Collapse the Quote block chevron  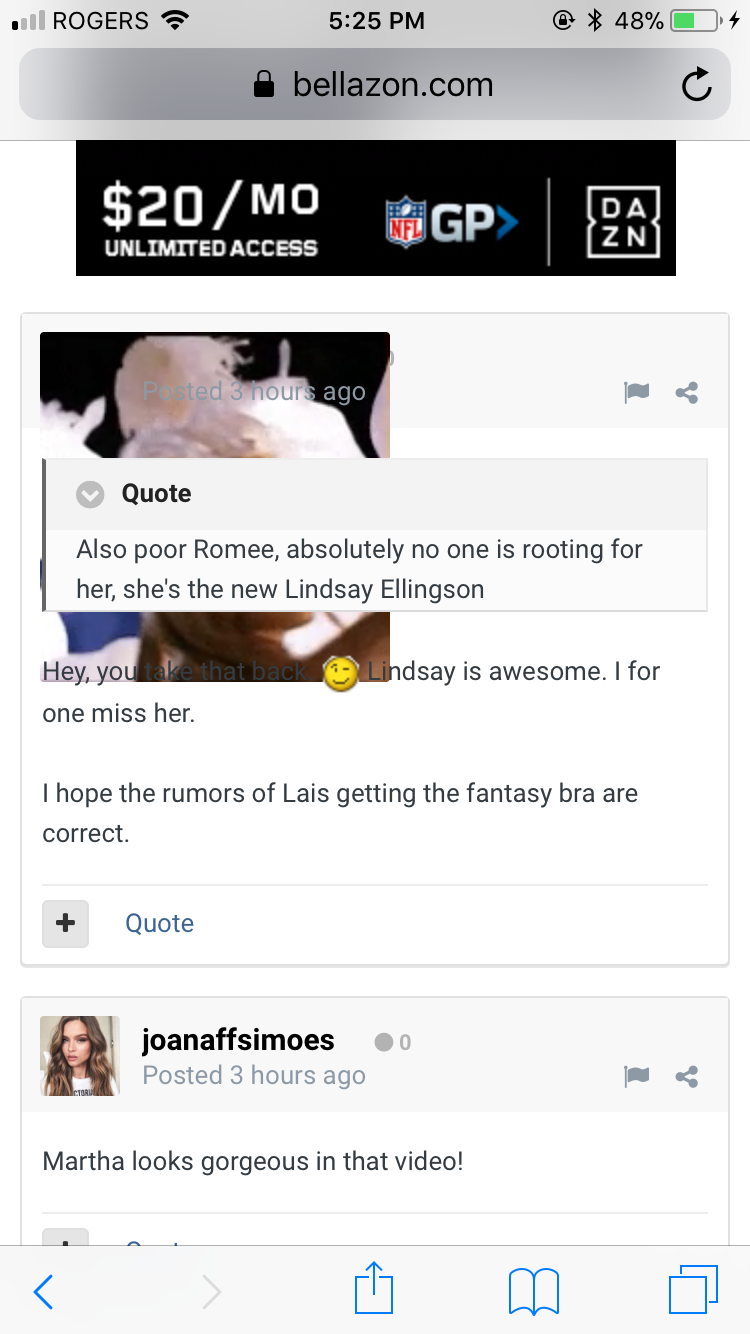(x=91, y=494)
